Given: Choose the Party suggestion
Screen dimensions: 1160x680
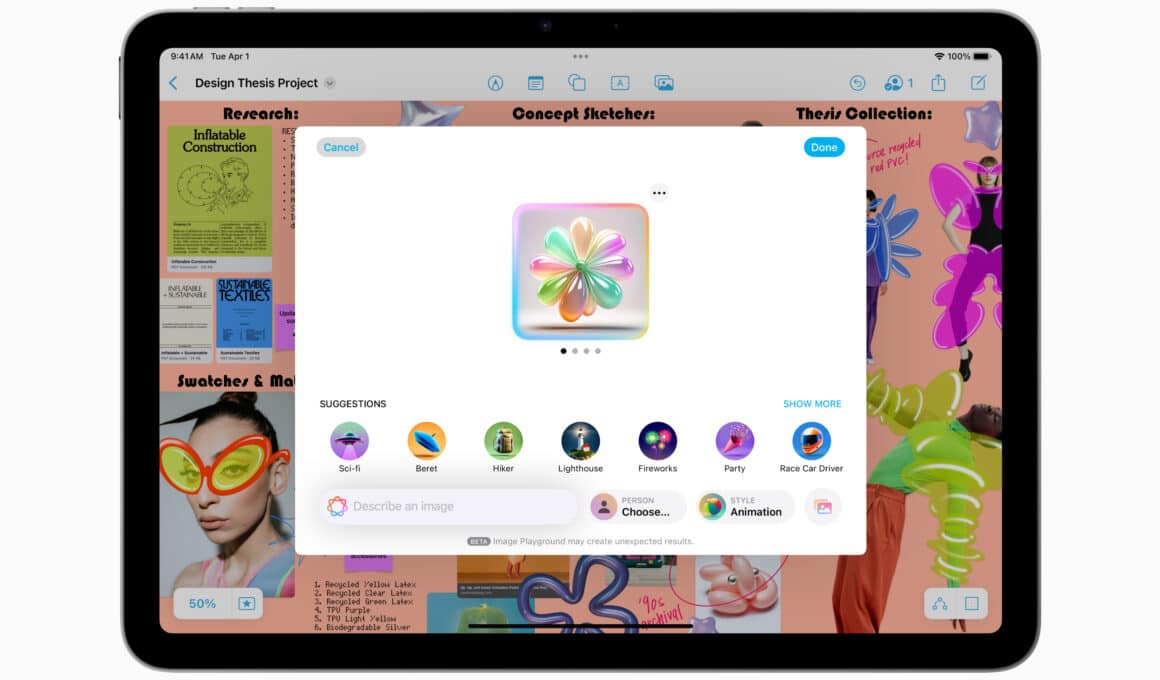Looking at the screenshot, I should pyautogui.click(x=735, y=447).
